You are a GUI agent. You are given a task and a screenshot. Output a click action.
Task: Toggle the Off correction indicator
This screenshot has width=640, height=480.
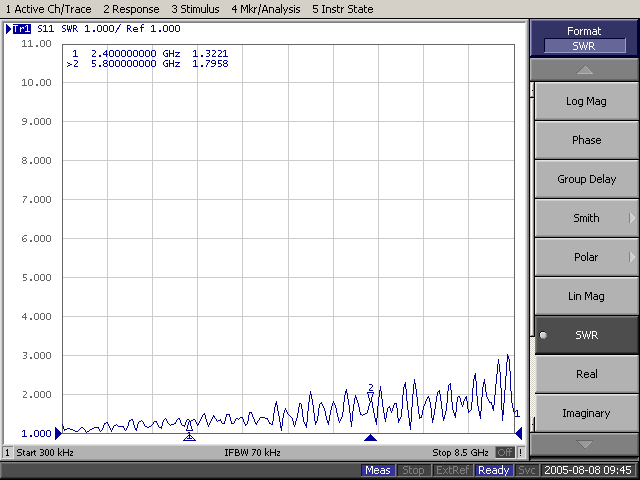coord(505,453)
